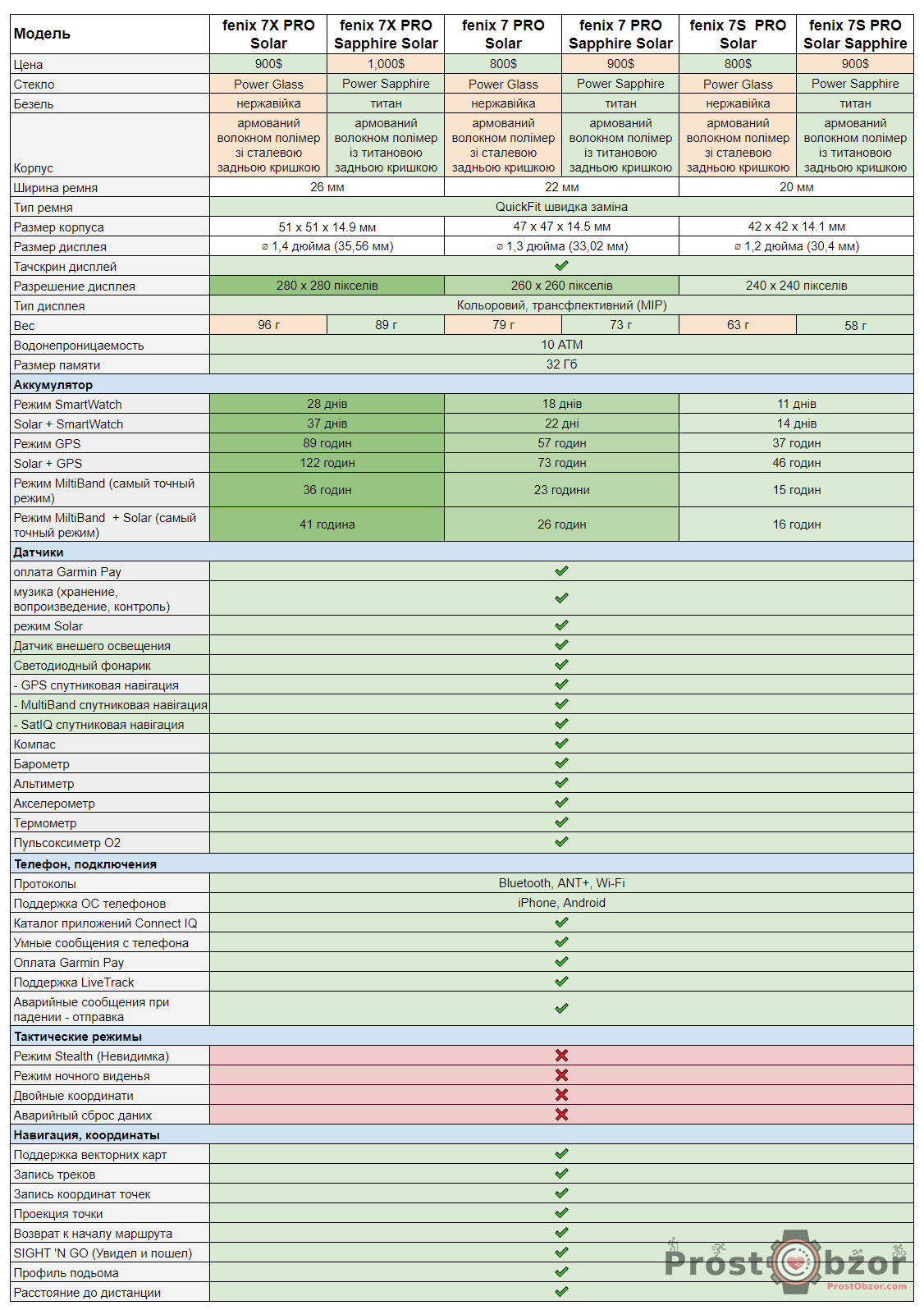Click the ProstObzor watch logo watermark
The height and width of the screenshot is (1310, 924).
coord(794,1262)
